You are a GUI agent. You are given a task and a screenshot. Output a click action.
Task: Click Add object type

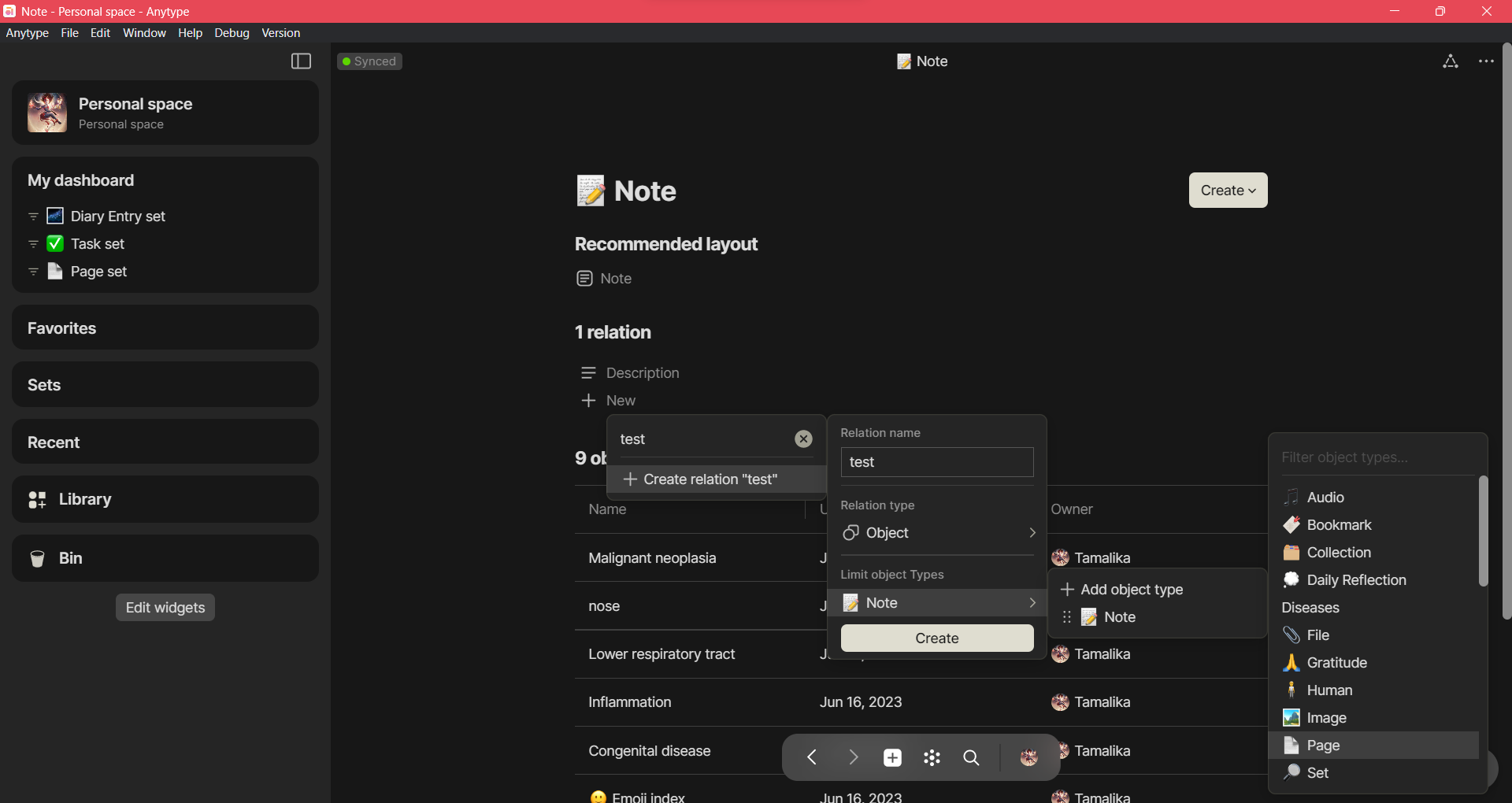point(1157,590)
